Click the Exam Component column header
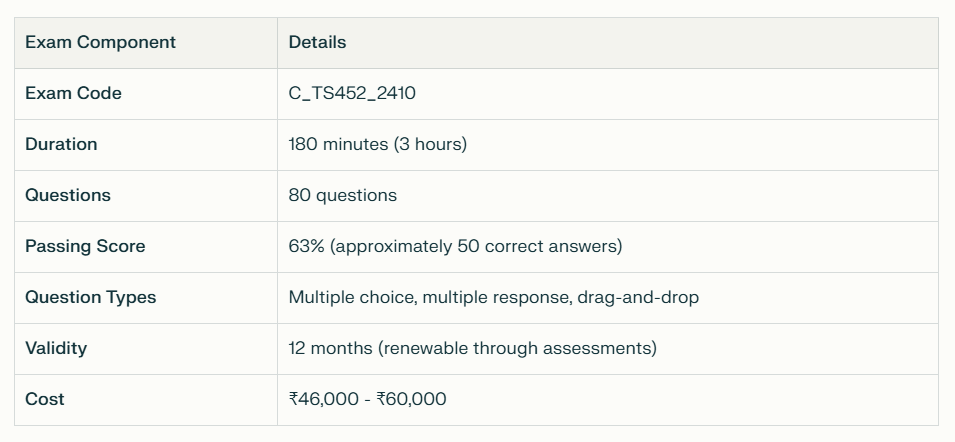955x442 pixels. [100, 42]
